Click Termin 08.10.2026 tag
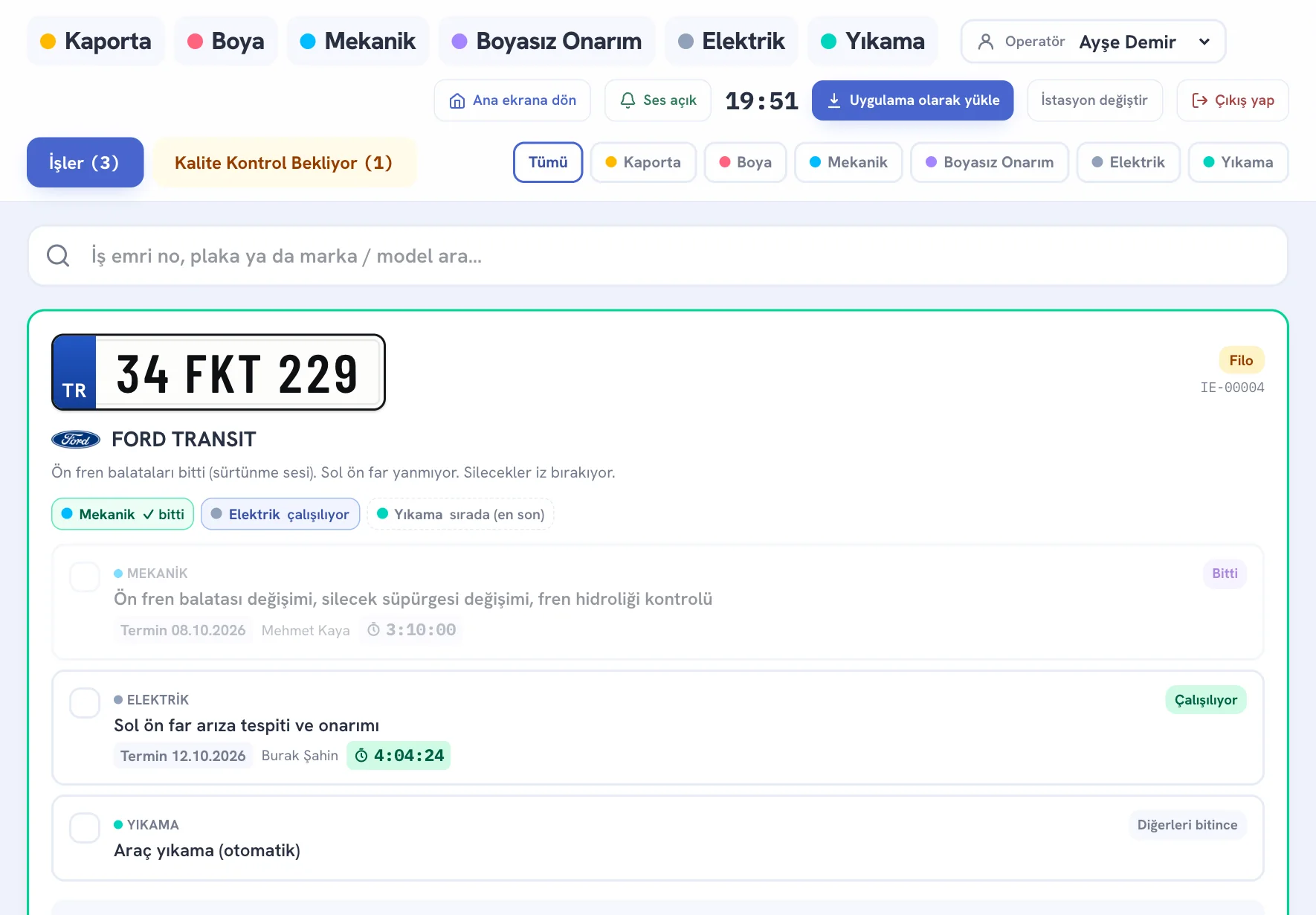1316x915 pixels. click(183, 630)
